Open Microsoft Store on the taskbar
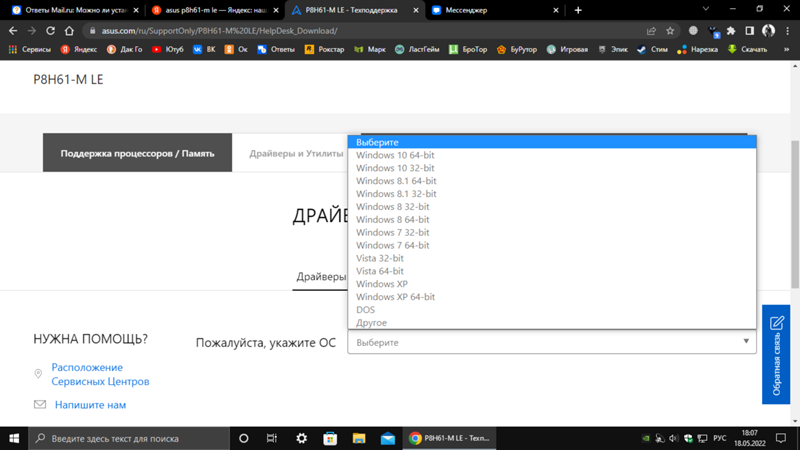800x450 pixels. (x=330, y=438)
